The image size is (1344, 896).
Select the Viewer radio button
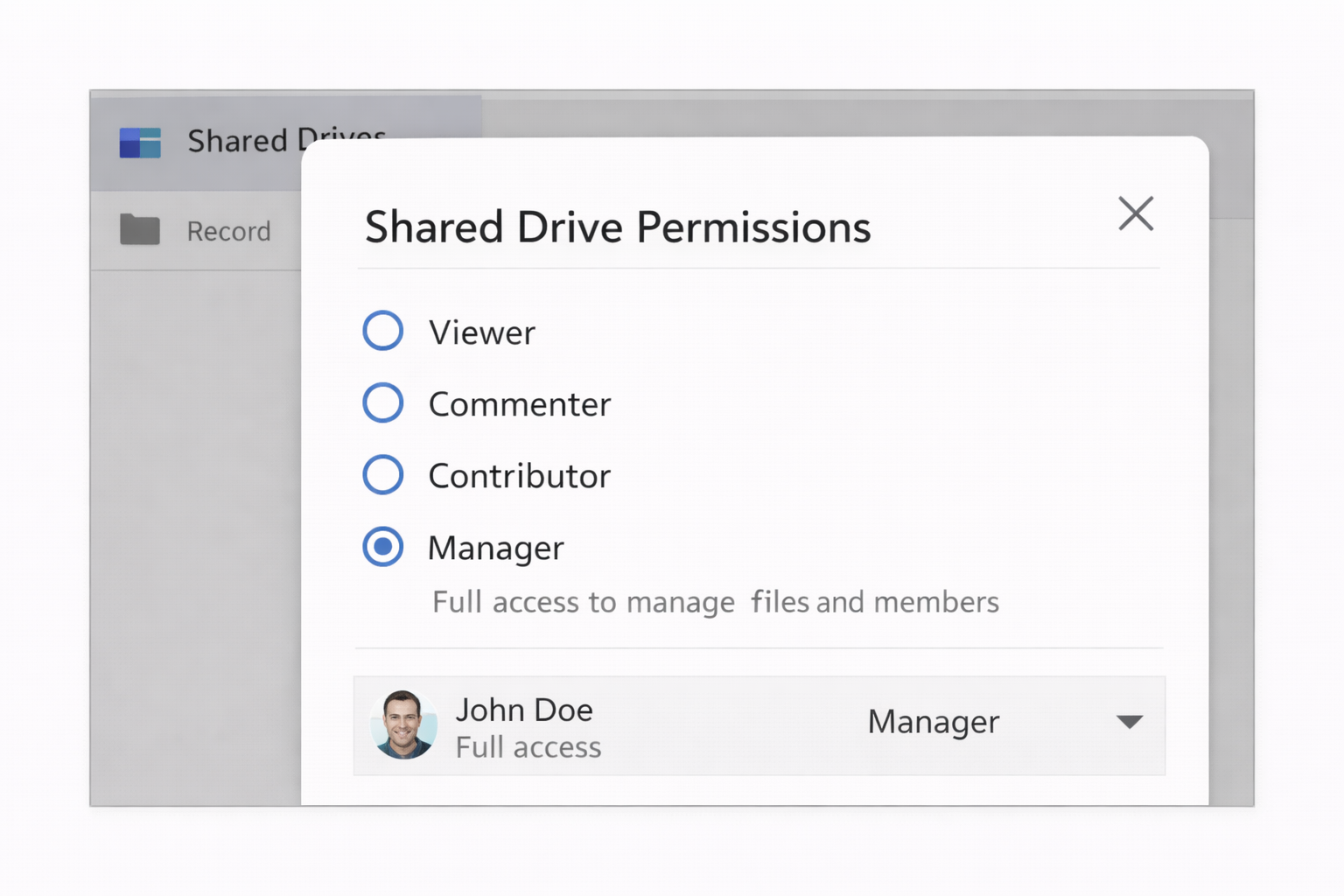pos(383,331)
